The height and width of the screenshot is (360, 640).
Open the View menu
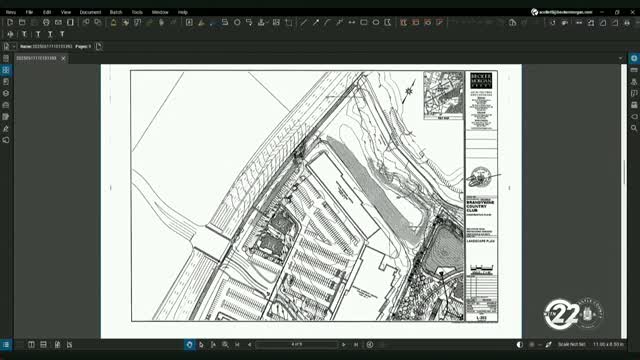tap(66, 12)
